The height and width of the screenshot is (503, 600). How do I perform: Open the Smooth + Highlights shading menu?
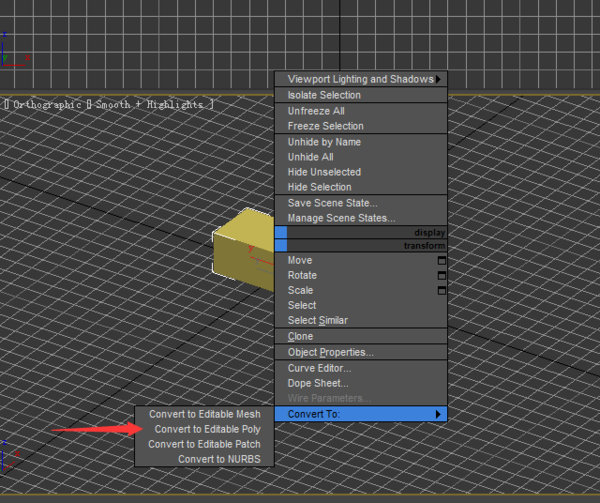pyautogui.click(x=150, y=104)
